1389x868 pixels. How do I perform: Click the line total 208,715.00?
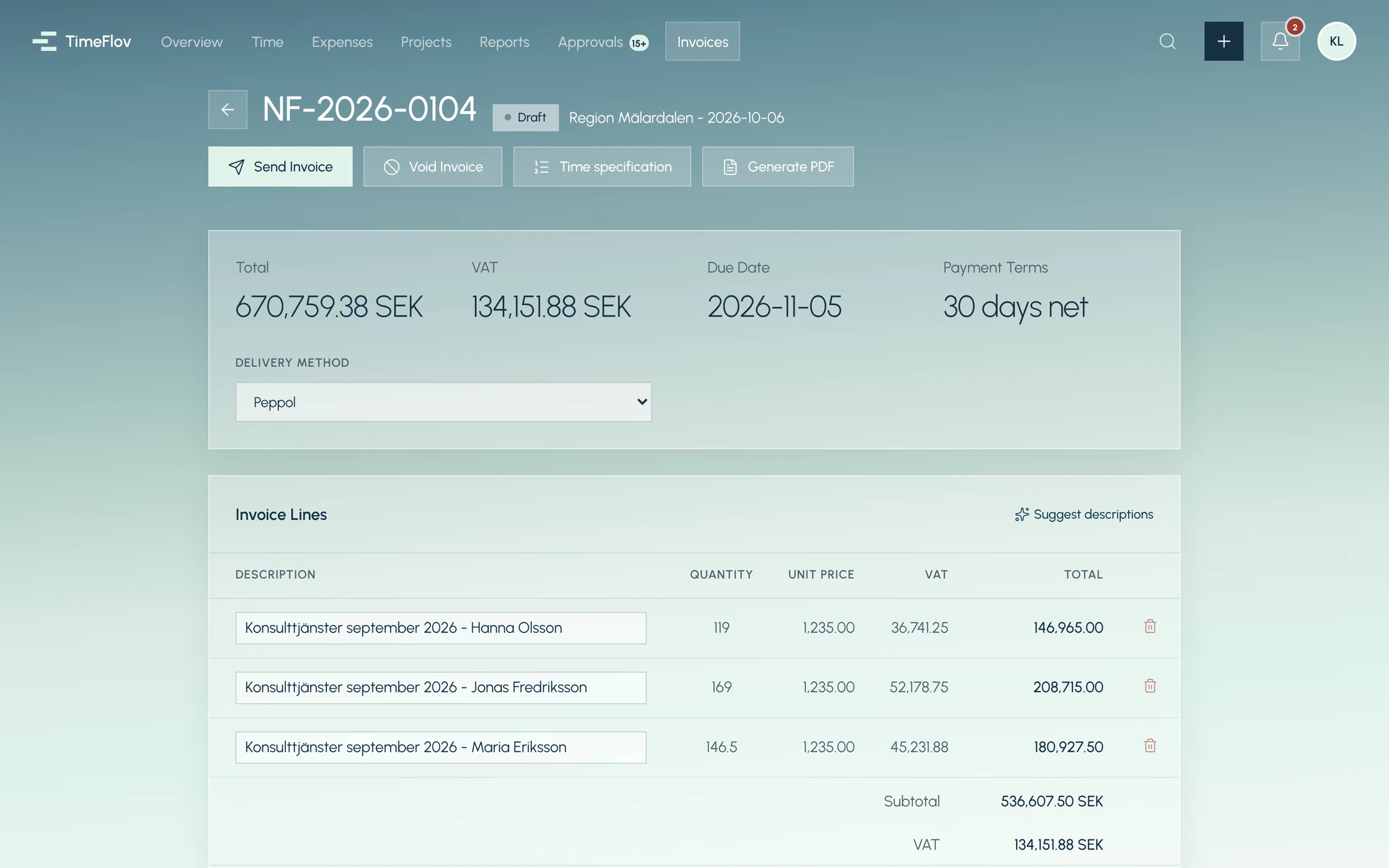click(x=1068, y=687)
